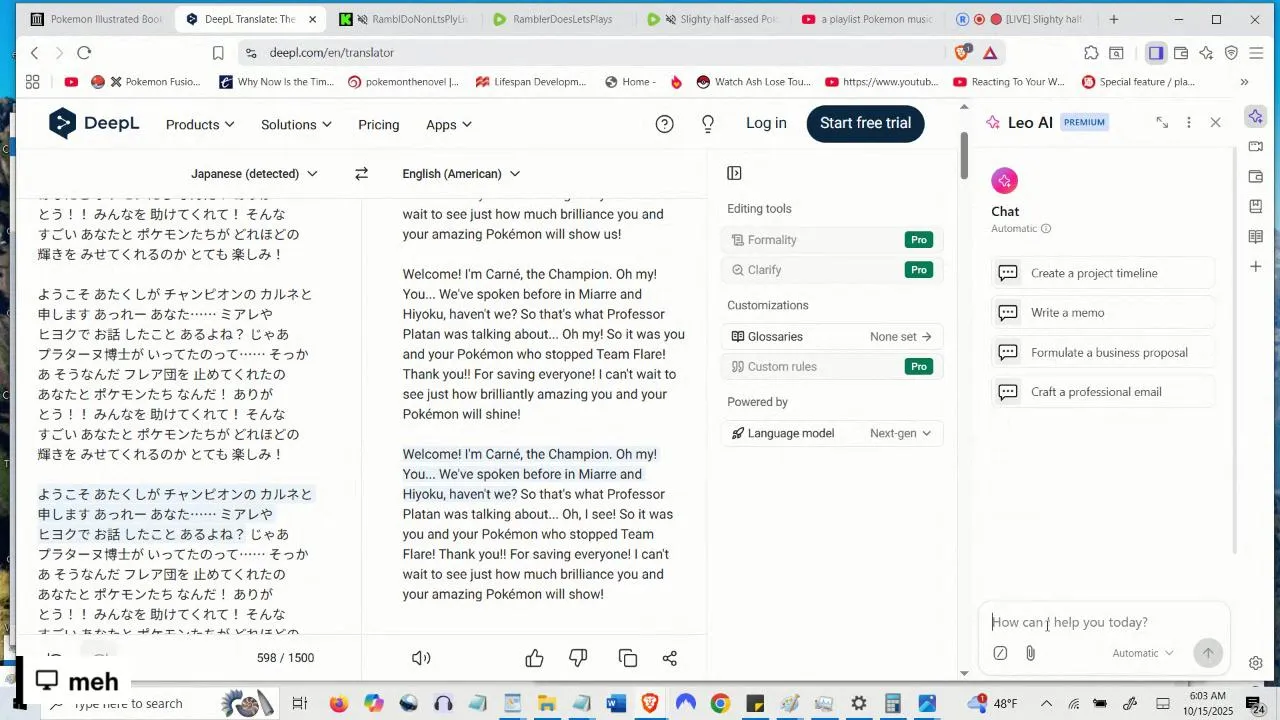The height and width of the screenshot is (720, 1280).
Task: Add new sidebar item plus
Action: coord(1256,267)
